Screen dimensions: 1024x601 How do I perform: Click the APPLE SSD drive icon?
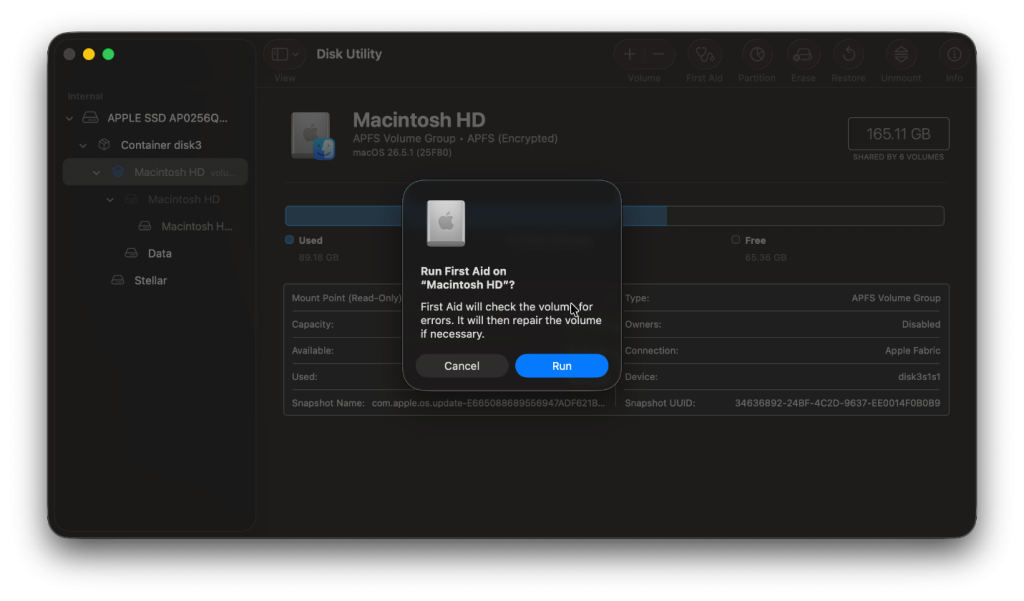tap(90, 118)
